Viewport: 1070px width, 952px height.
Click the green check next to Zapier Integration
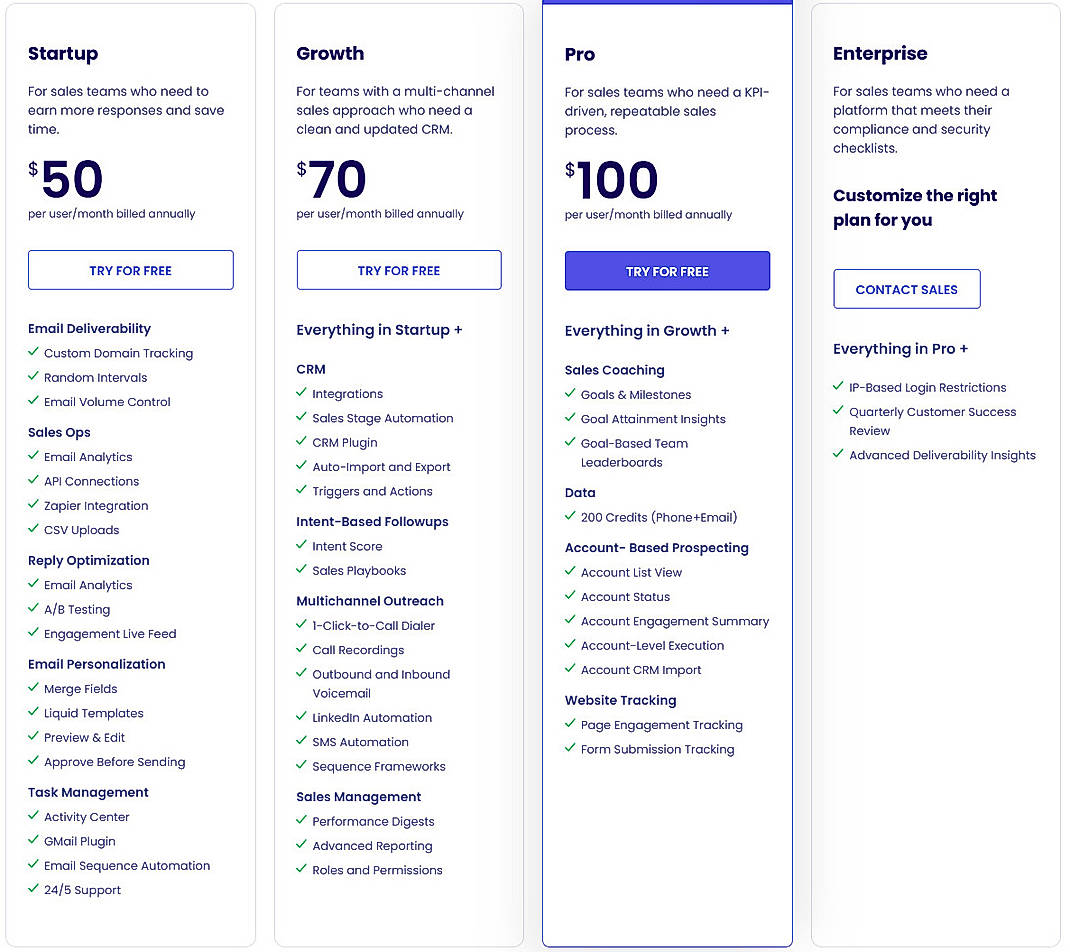pos(32,506)
